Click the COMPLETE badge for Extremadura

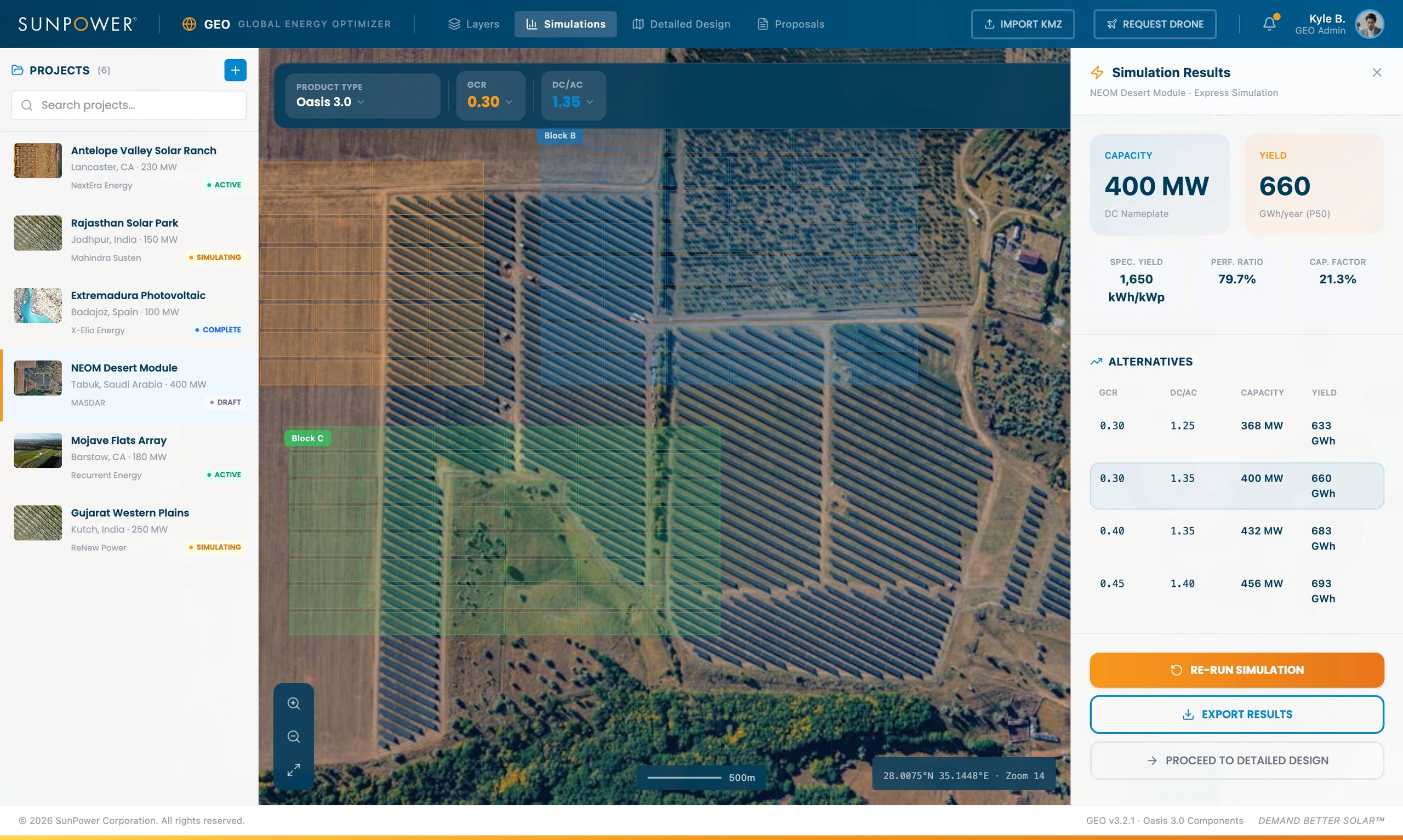(x=218, y=330)
